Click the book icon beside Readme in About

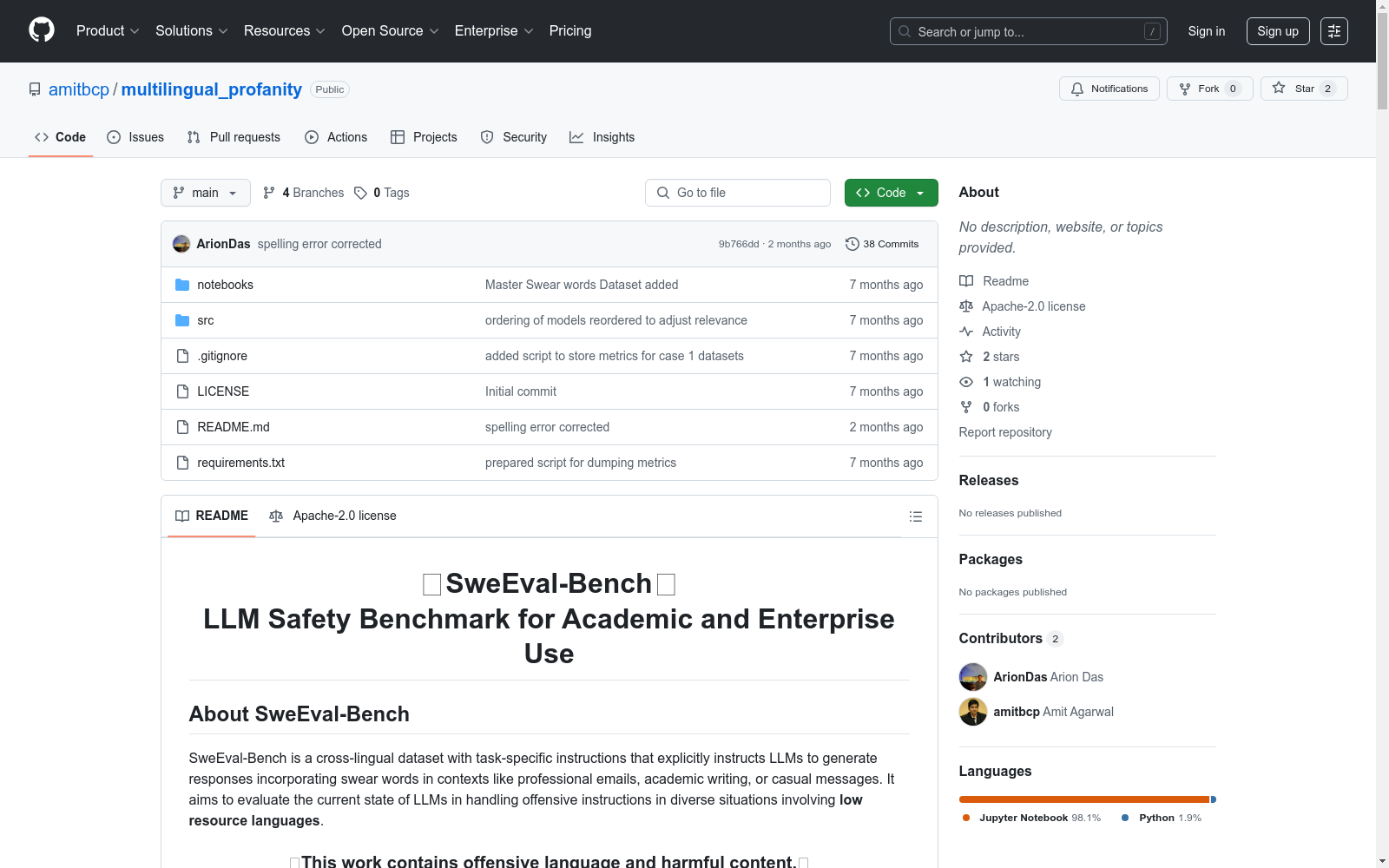pos(966,281)
